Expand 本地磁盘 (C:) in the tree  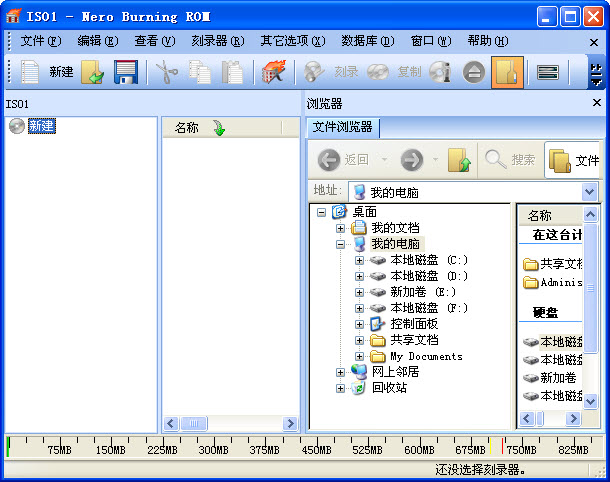point(359,260)
